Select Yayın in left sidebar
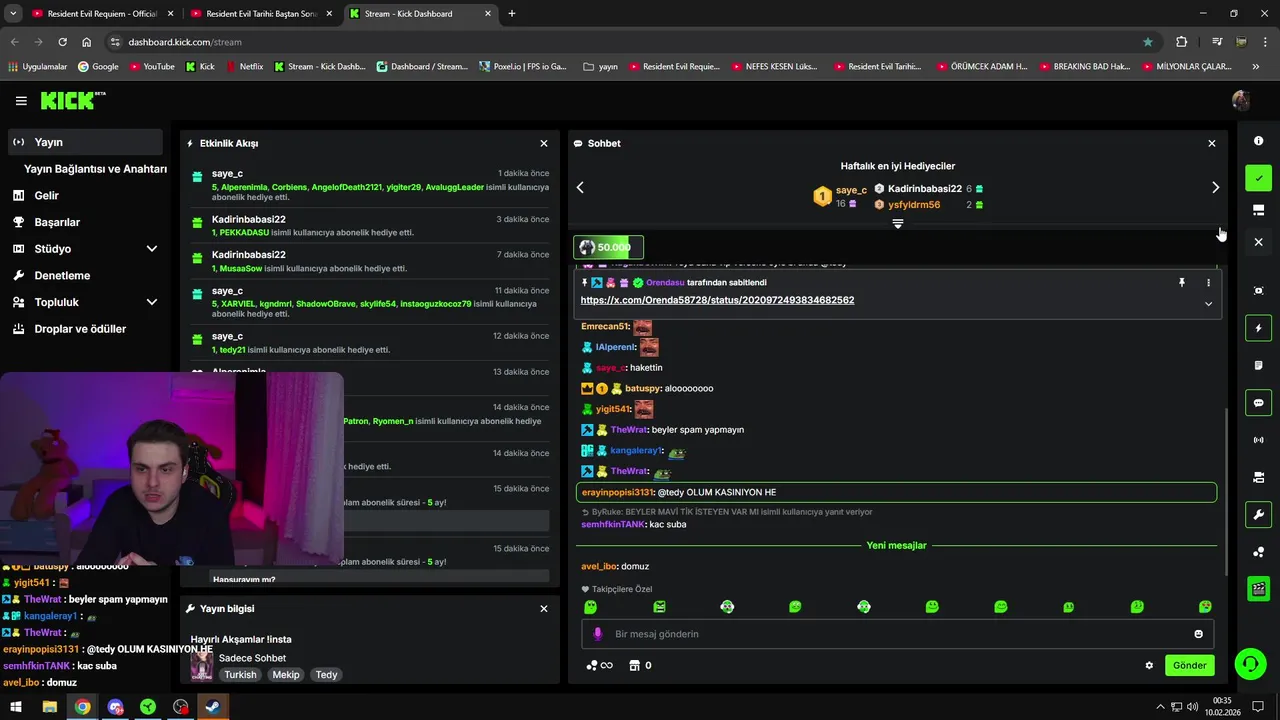Screen dimensions: 1280x720 84,142
